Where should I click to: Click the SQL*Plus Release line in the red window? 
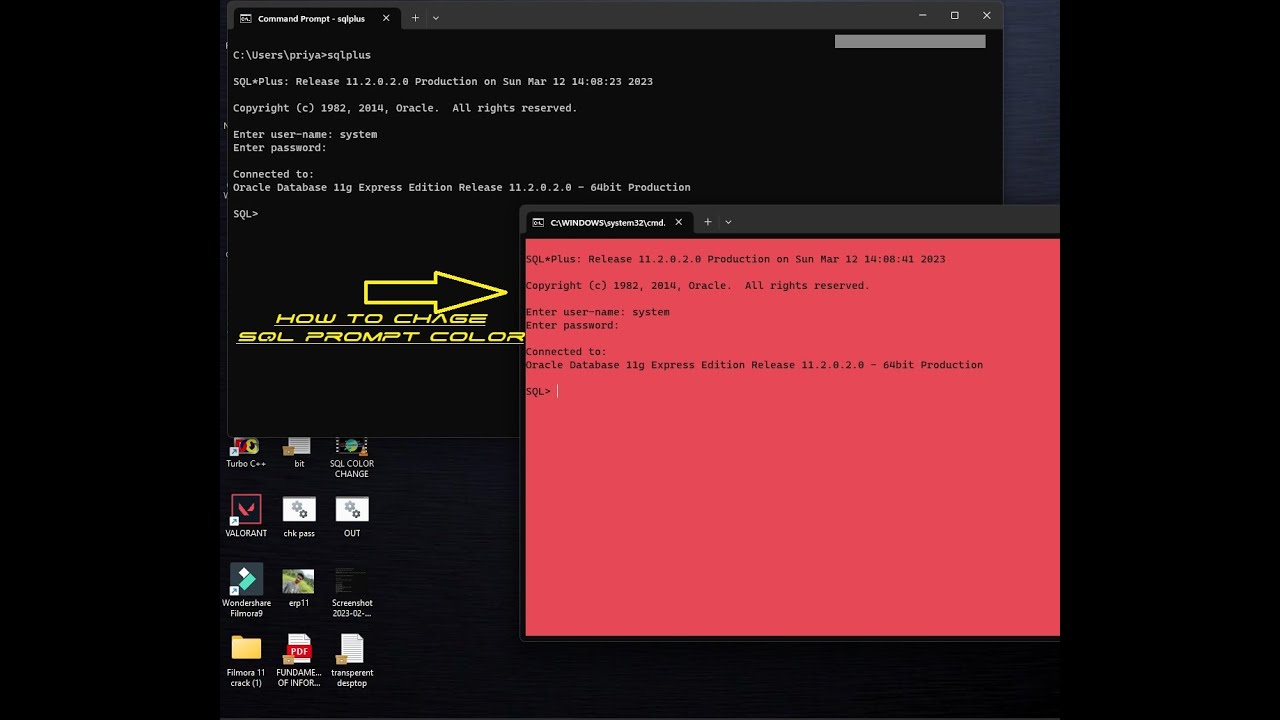tap(736, 259)
